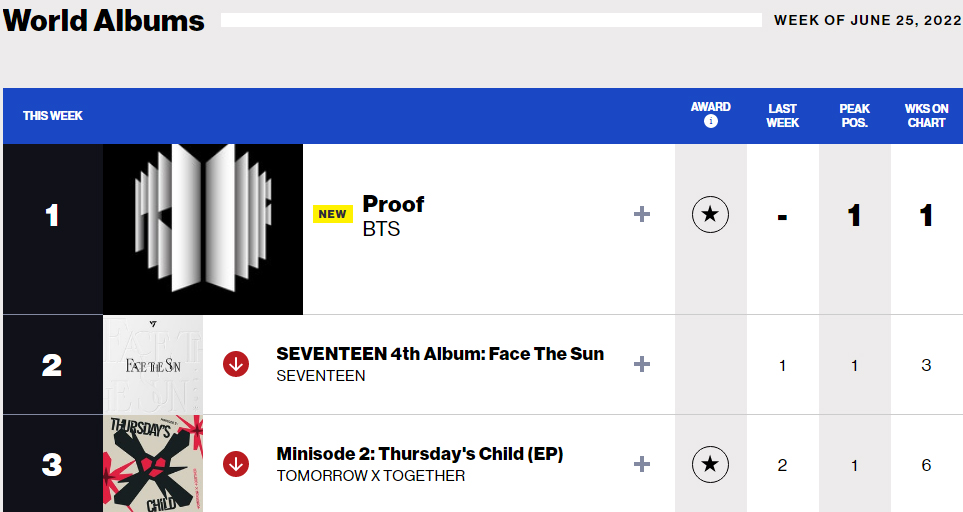The image size is (963, 512).
Task: Open the SEVENTEEN artist link
Action: [321, 376]
